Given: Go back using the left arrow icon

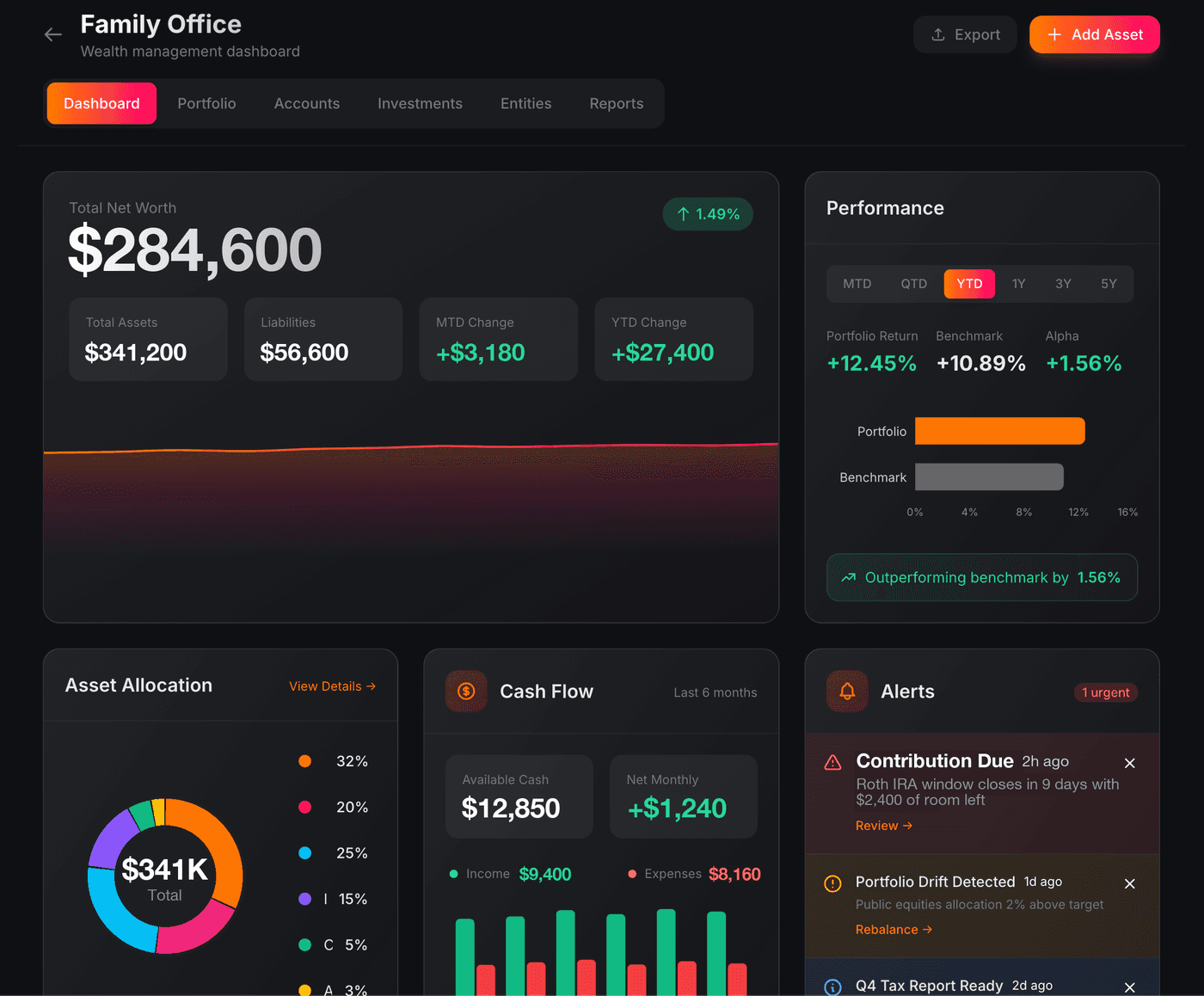Looking at the screenshot, I should coord(53,34).
